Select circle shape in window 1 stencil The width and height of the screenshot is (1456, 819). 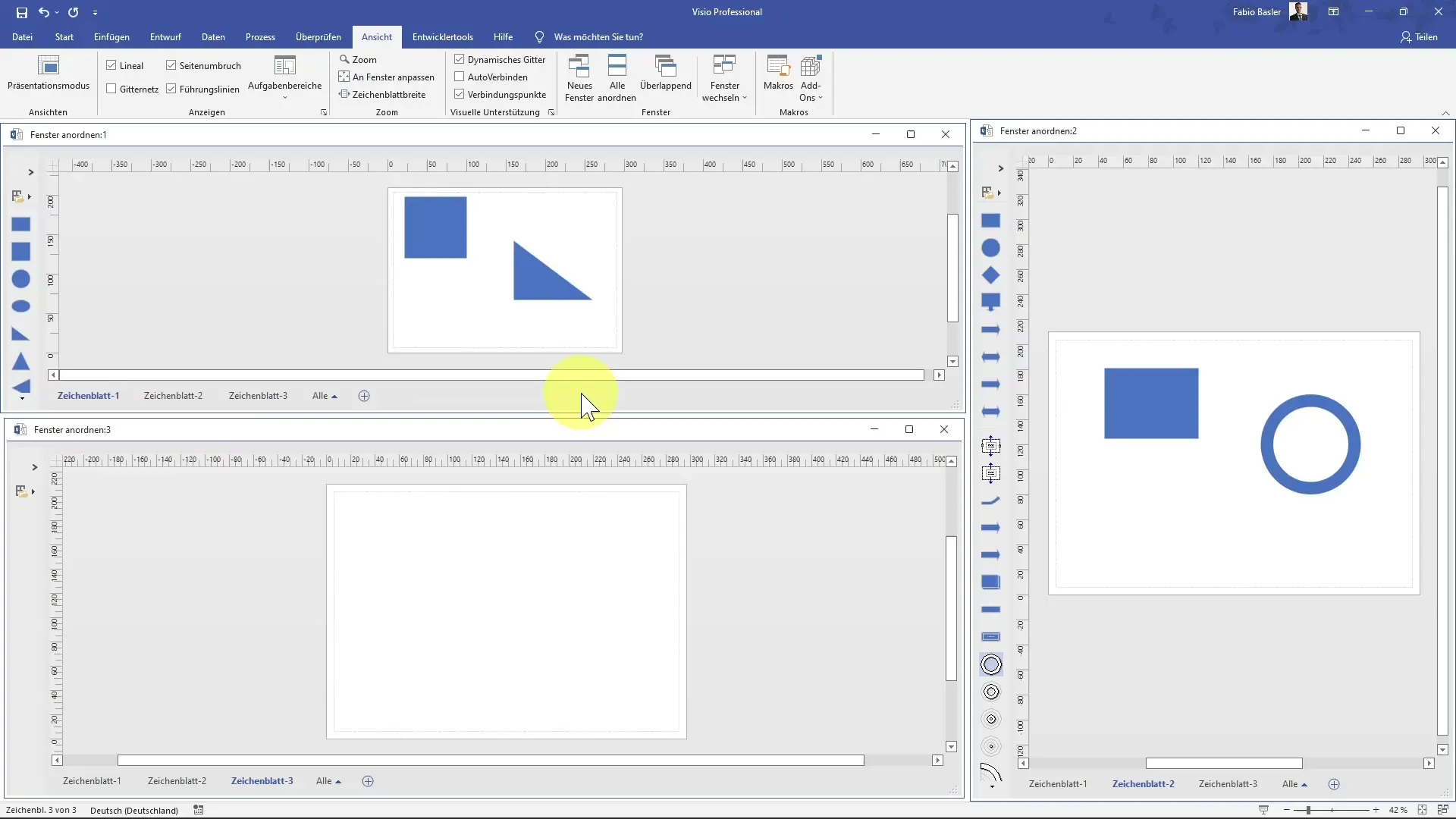(20, 279)
